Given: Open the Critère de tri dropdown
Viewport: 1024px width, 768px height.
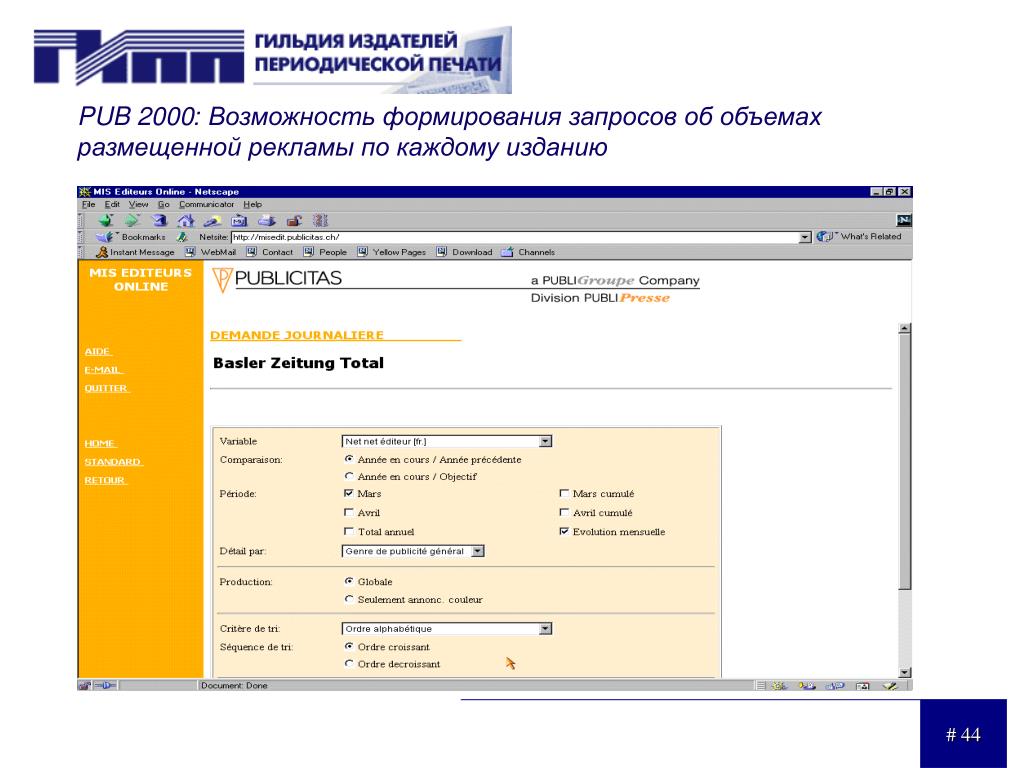Looking at the screenshot, I should (x=447, y=629).
